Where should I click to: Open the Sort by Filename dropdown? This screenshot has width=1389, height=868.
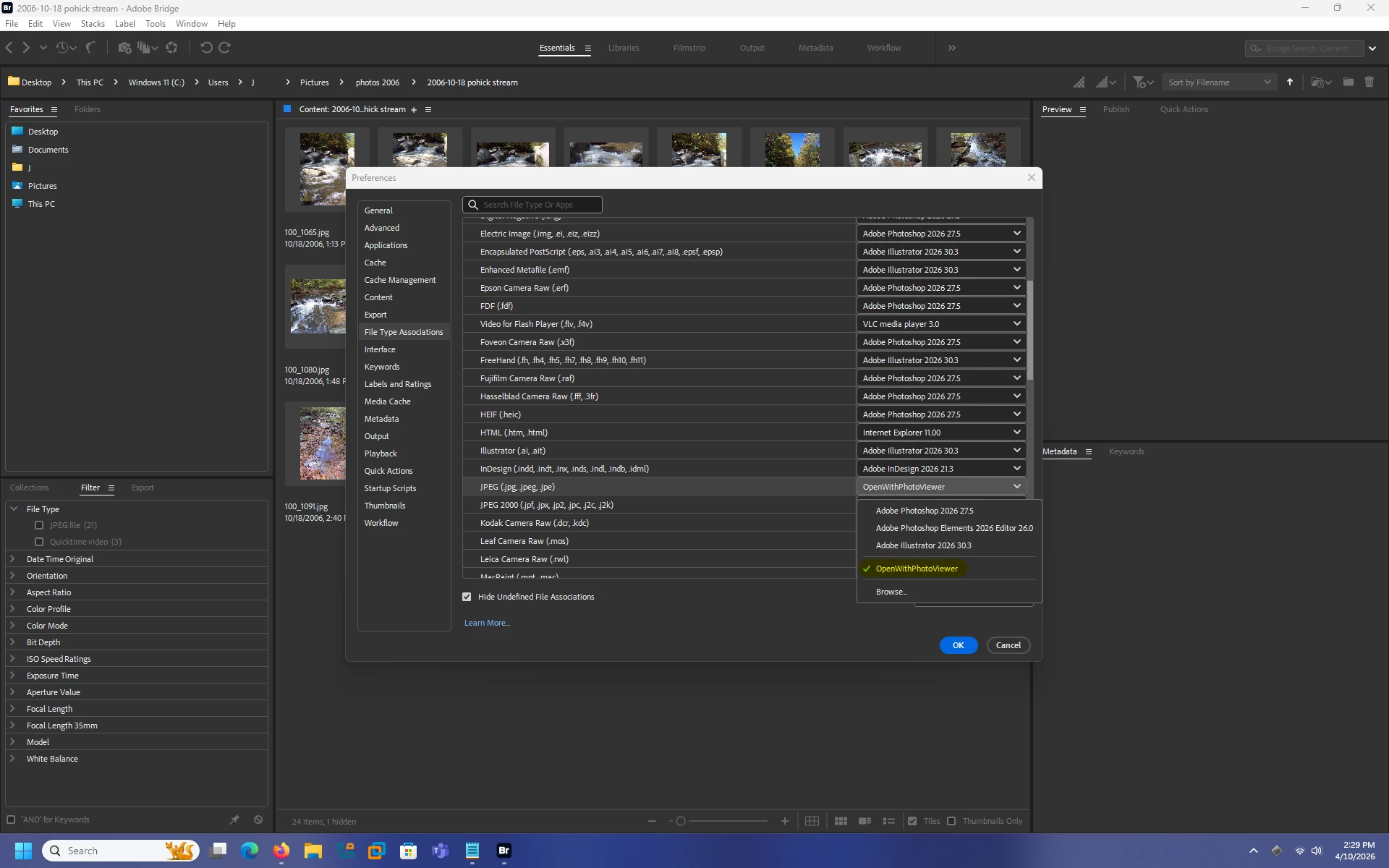[1220, 82]
